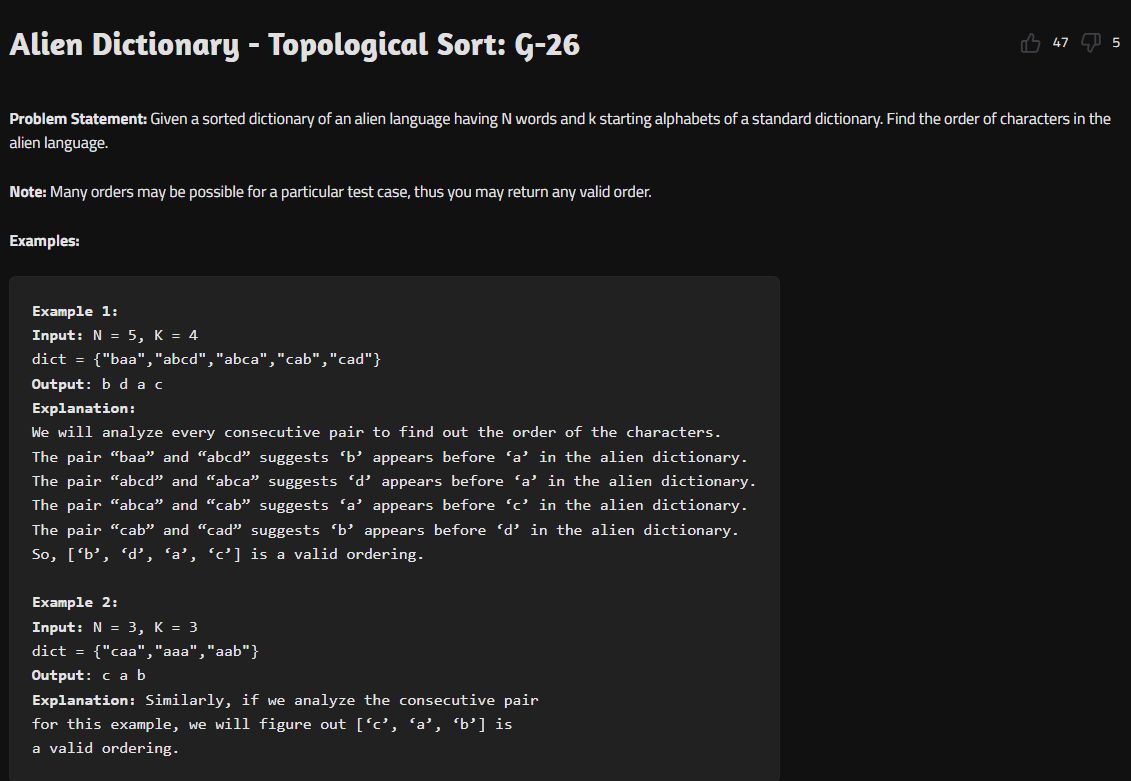Viewport: 1131px width, 781px height.
Task: Click the thumbs up like icon
Action: (1030, 43)
